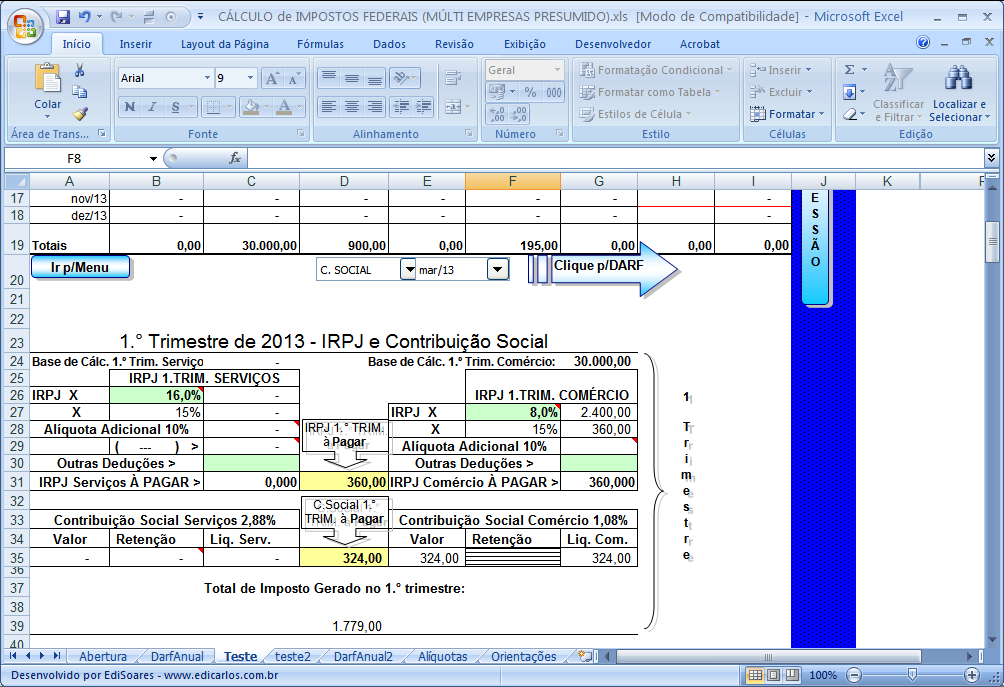The height and width of the screenshot is (687, 1004).
Task: Toggle bold formatting (N) button
Action: (130, 107)
